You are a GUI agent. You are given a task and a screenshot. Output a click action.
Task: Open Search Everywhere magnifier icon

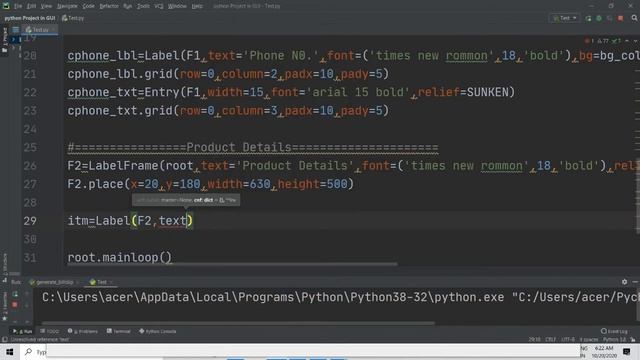click(634, 18)
